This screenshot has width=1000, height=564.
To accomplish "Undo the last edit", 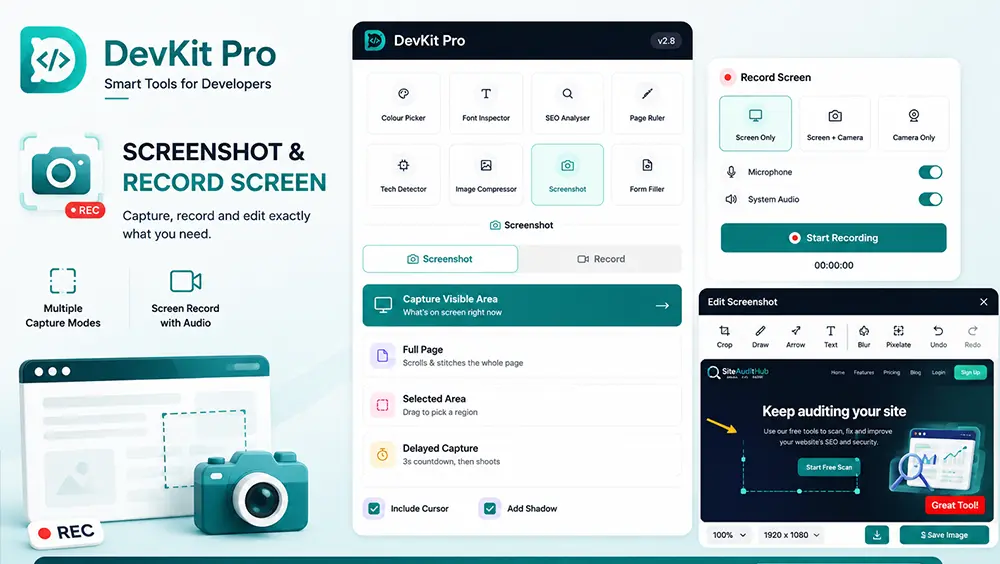I will (938, 336).
